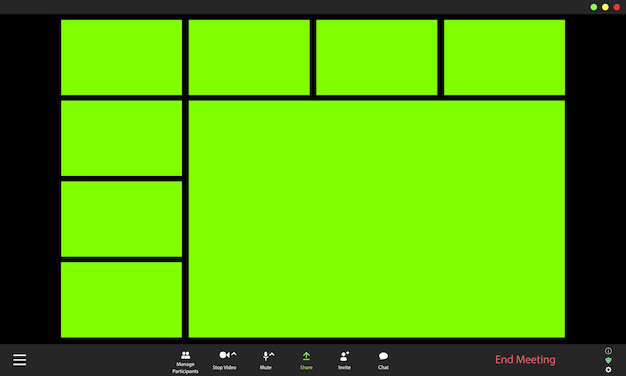Click the Stop Video camera icon
Image resolution: width=626 pixels, height=376 pixels.
point(224,355)
